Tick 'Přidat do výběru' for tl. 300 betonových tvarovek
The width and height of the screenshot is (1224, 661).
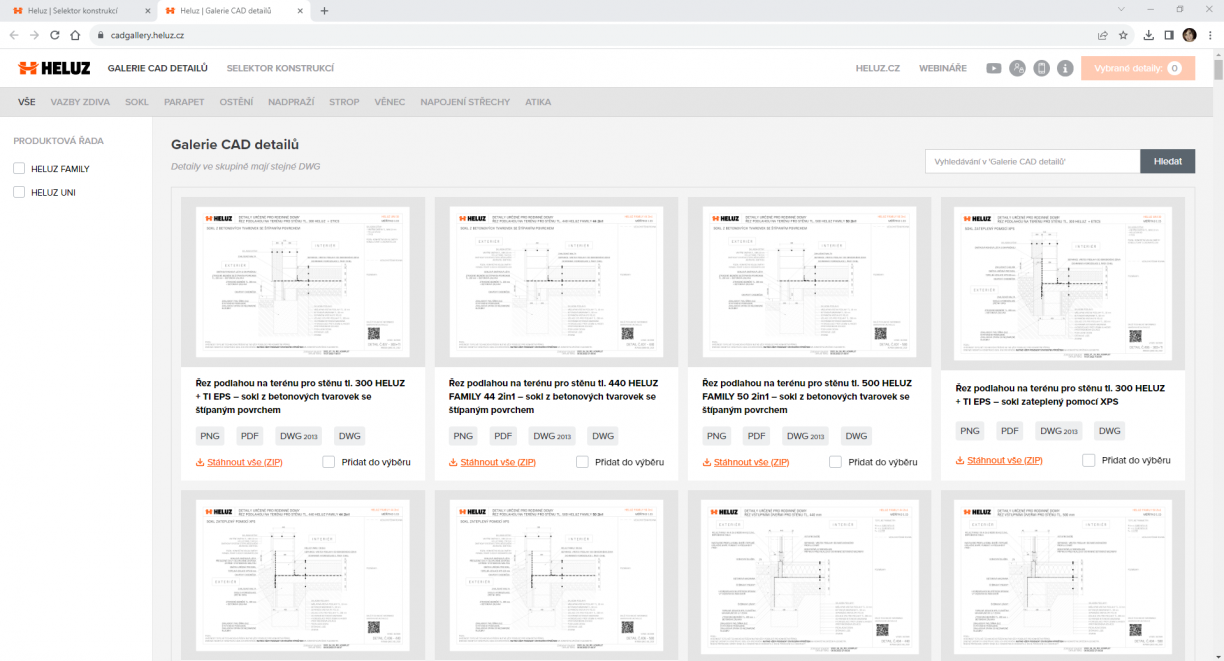point(329,462)
